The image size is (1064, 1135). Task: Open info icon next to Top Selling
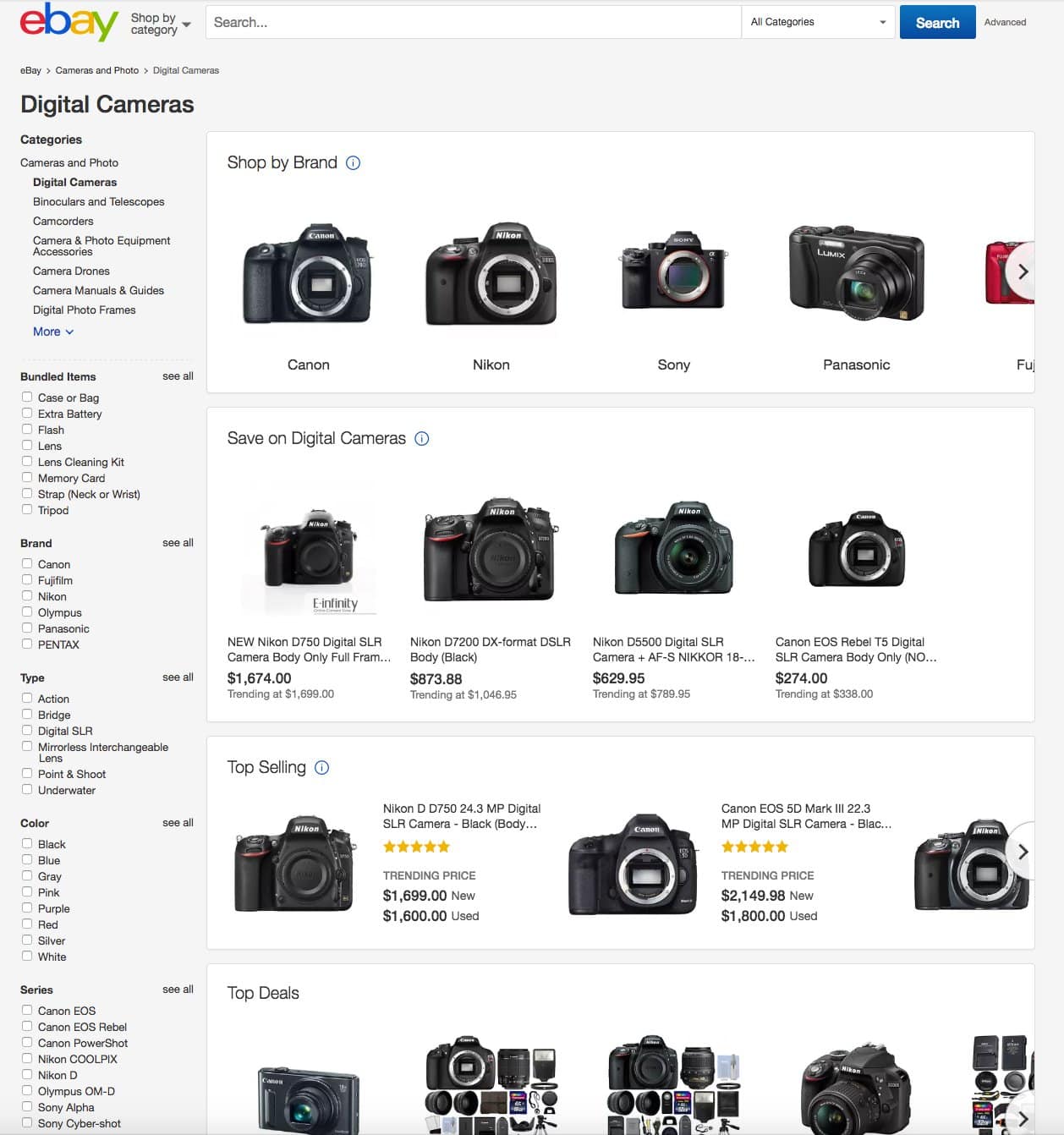coord(322,768)
